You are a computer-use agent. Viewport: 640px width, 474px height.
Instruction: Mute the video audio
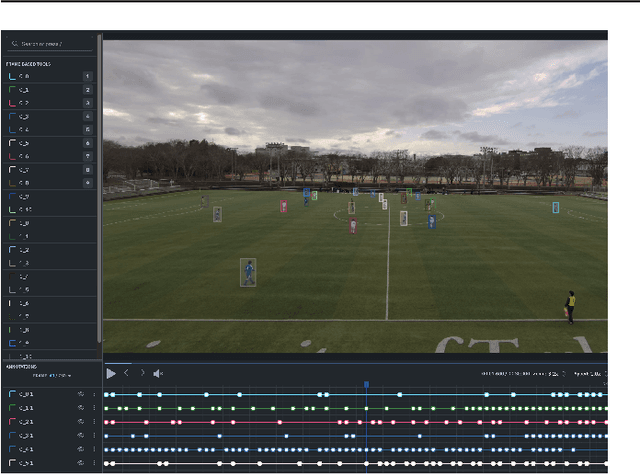tap(158, 373)
